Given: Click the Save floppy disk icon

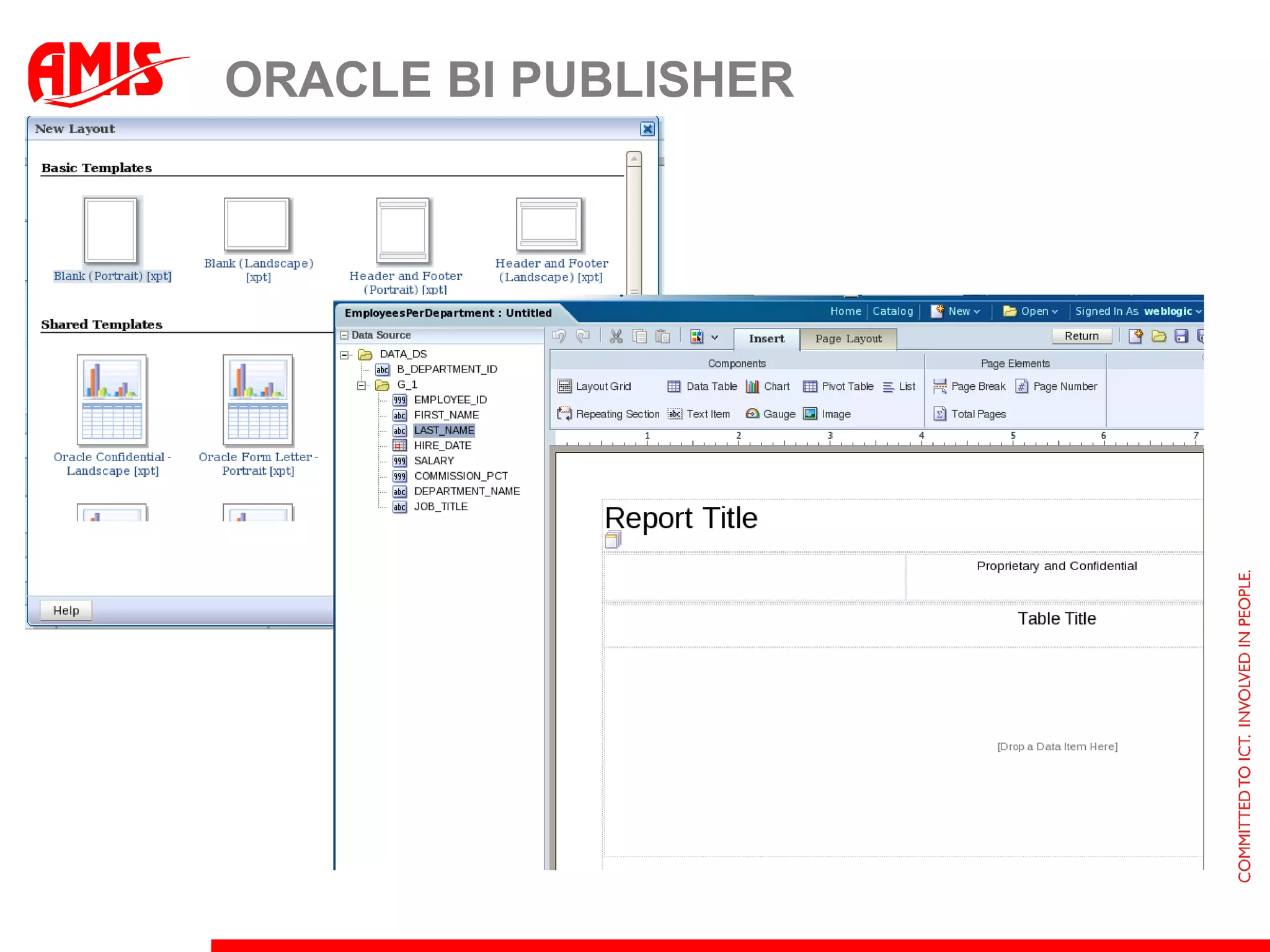Looking at the screenshot, I should tap(1181, 336).
